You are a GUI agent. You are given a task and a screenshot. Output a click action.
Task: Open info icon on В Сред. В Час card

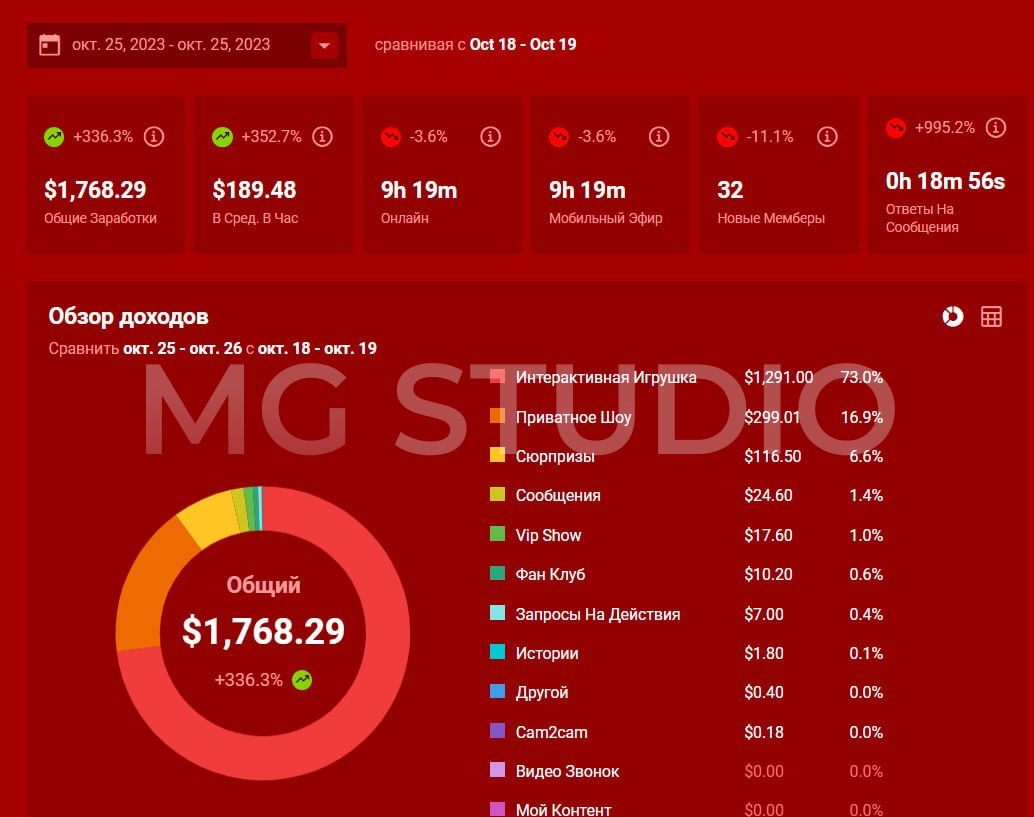[x=322, y=136]
